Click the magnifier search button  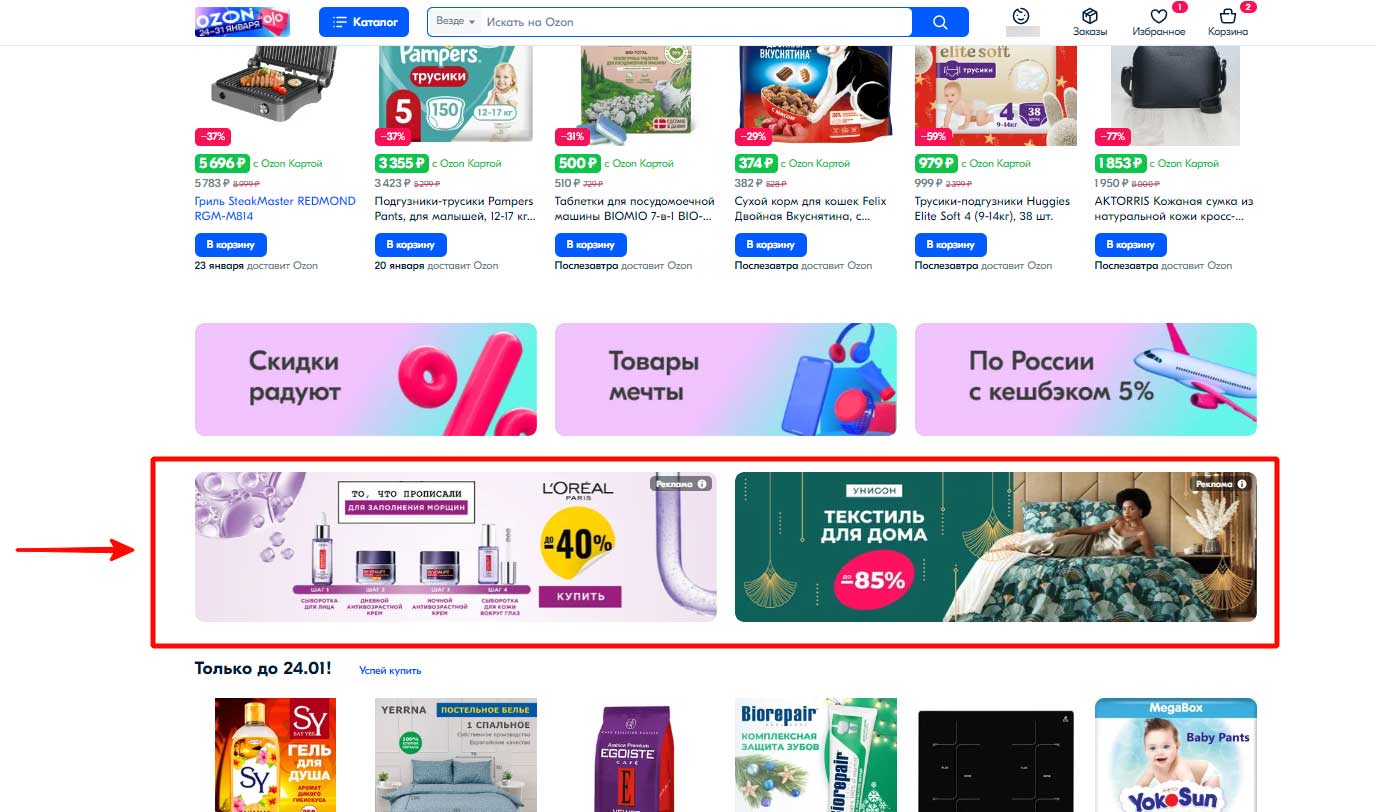tap(940, 21)
